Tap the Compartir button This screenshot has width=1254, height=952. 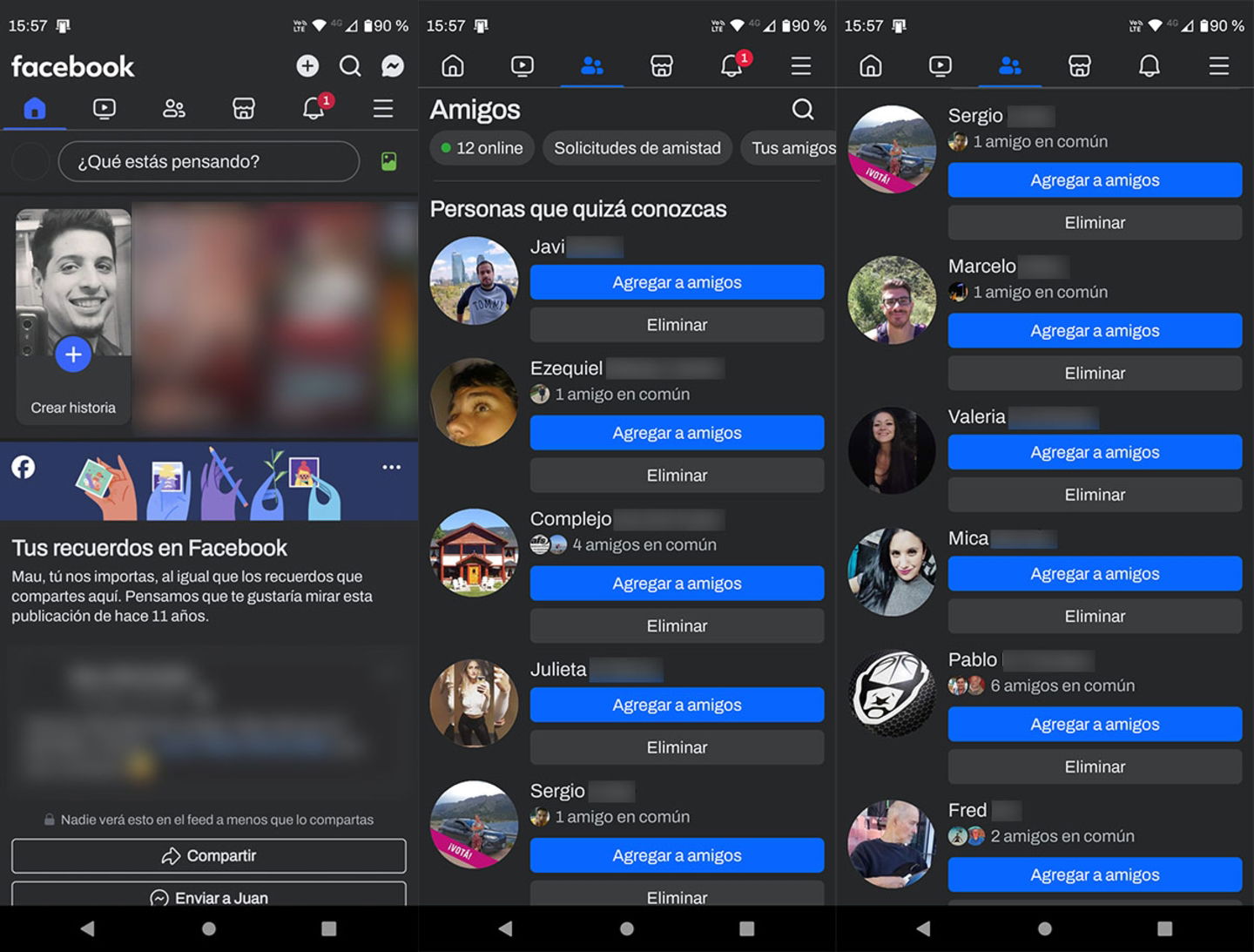click(209, 855)
